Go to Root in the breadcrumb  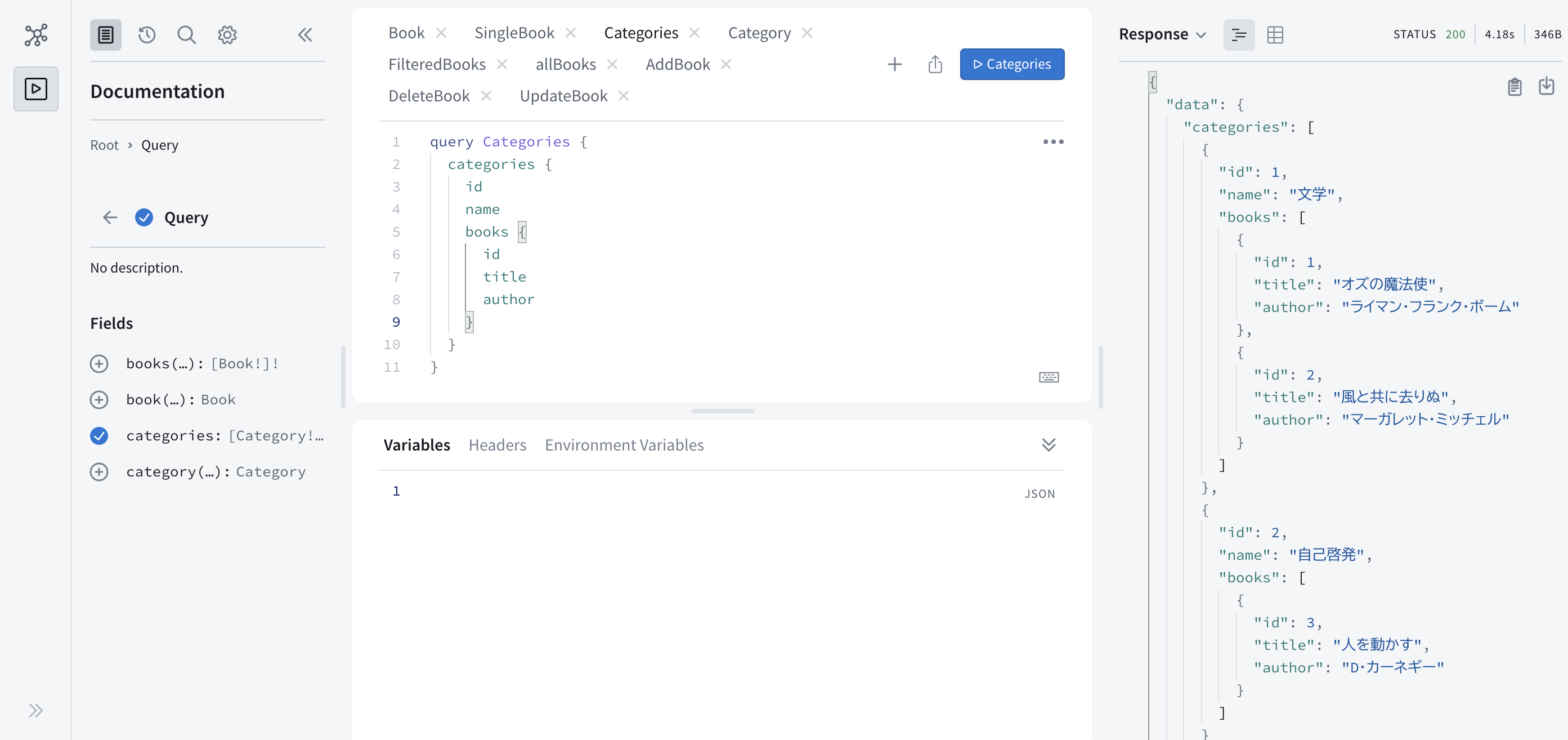point(105,145)
